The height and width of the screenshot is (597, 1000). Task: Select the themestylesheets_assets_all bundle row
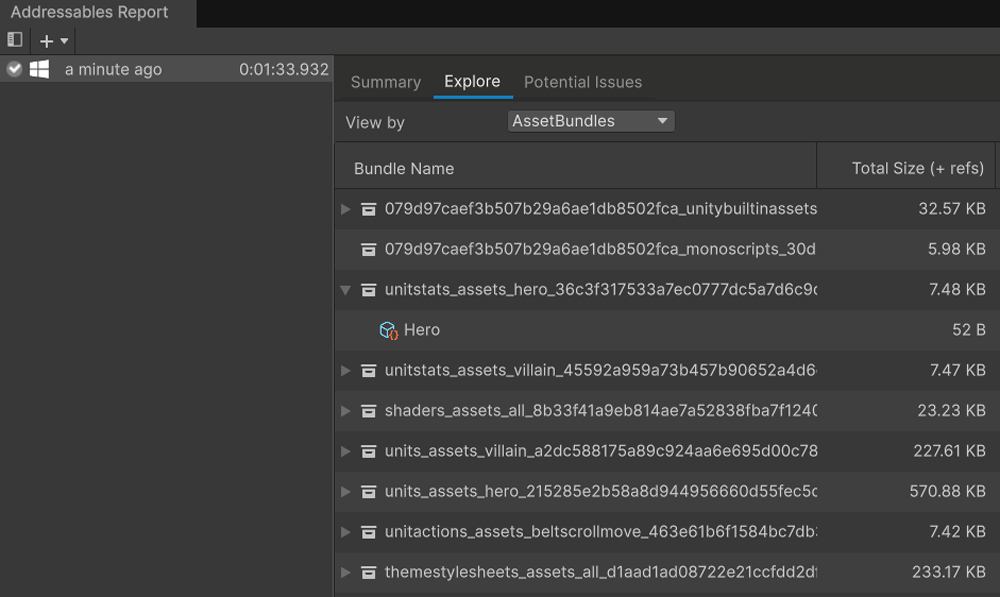coord(600,572)
